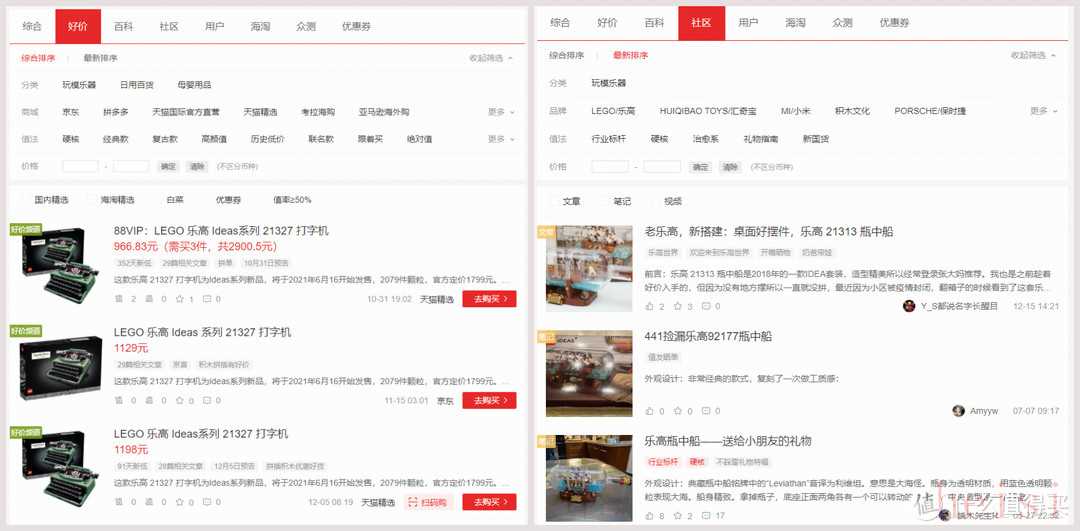Screen dimensions: 1080x531
Task: Click 确定 price button in the 好价 panel
Action: click(x=167, y=166)
